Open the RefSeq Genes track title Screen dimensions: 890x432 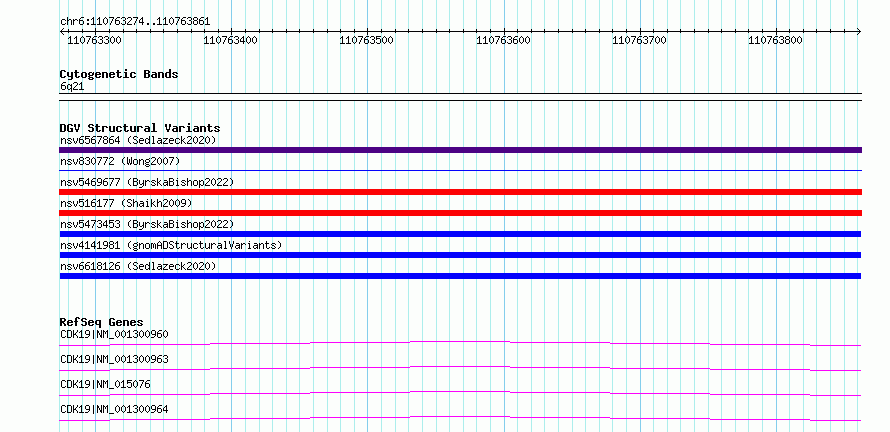click(x=102, y=322)
